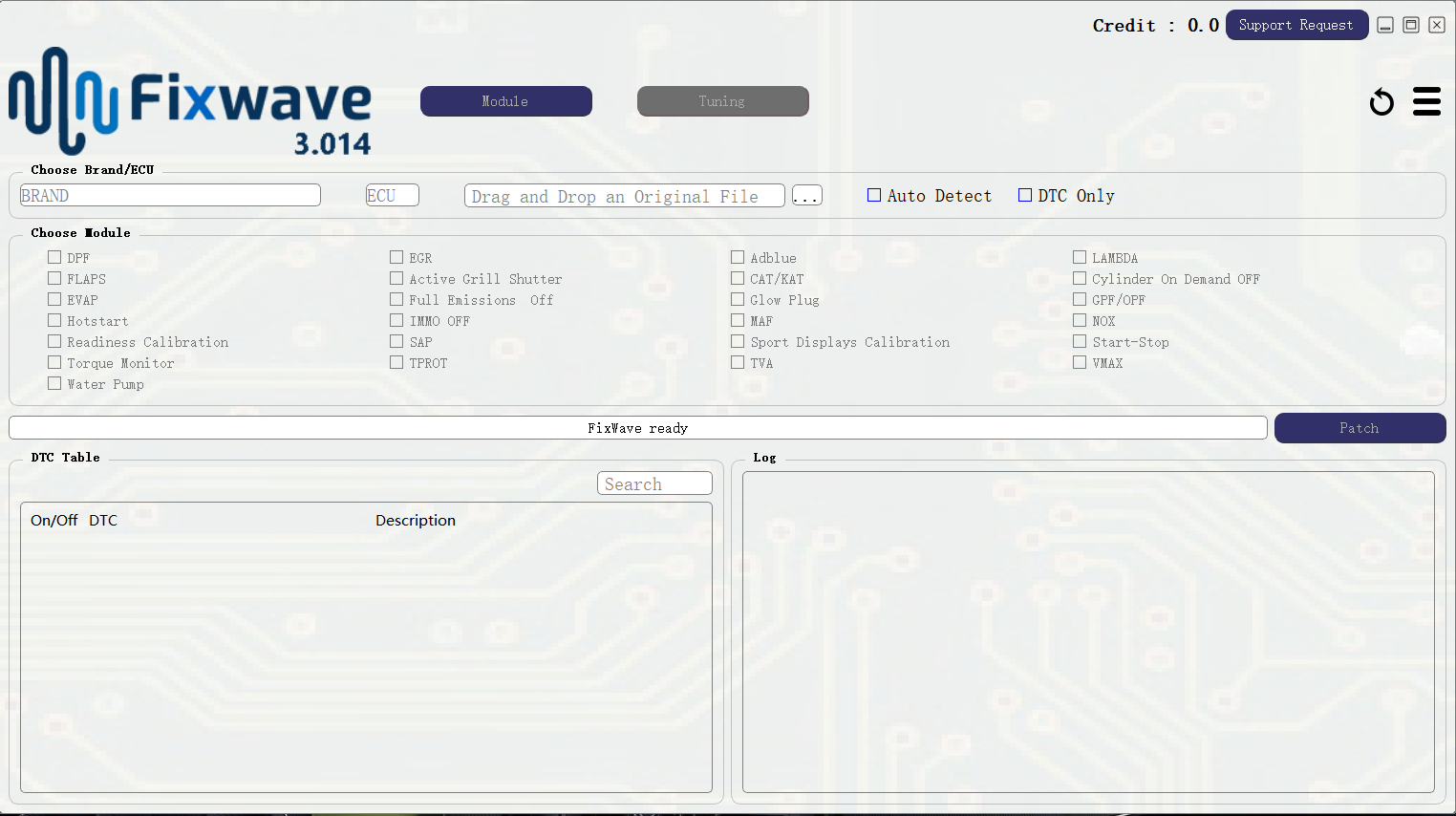The height and width of the screenshot is (816, 1456).
Task: Select the Module tab
Action: click(505, 101)
